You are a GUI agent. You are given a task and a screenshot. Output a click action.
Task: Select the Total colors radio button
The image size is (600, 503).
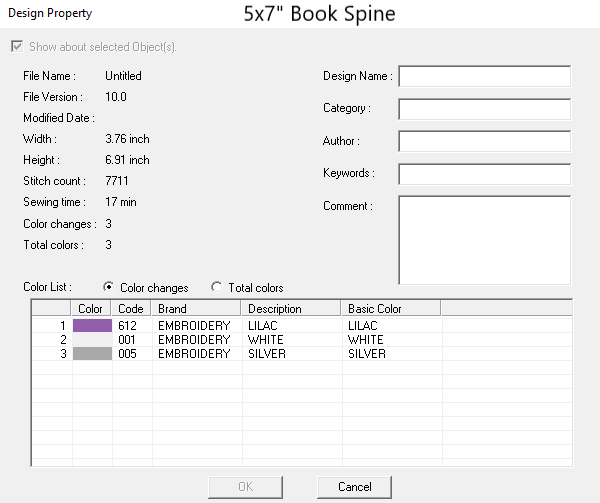(x=217, y=288)
